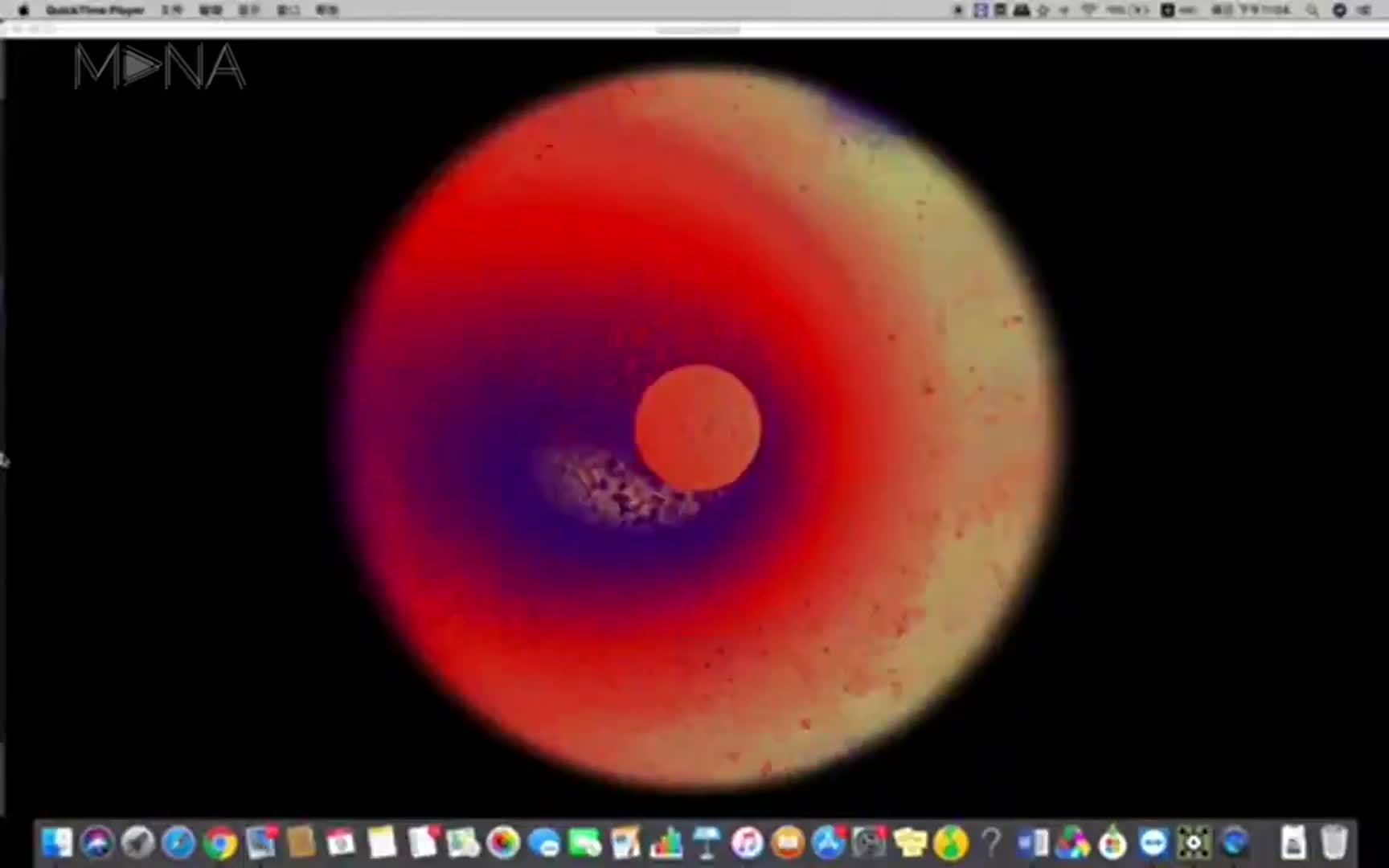Viewport: 1389px width, 868px height.
Task: Open Reminders list icon with red badge
Action: pyautogui.click(x=423, y=842)
